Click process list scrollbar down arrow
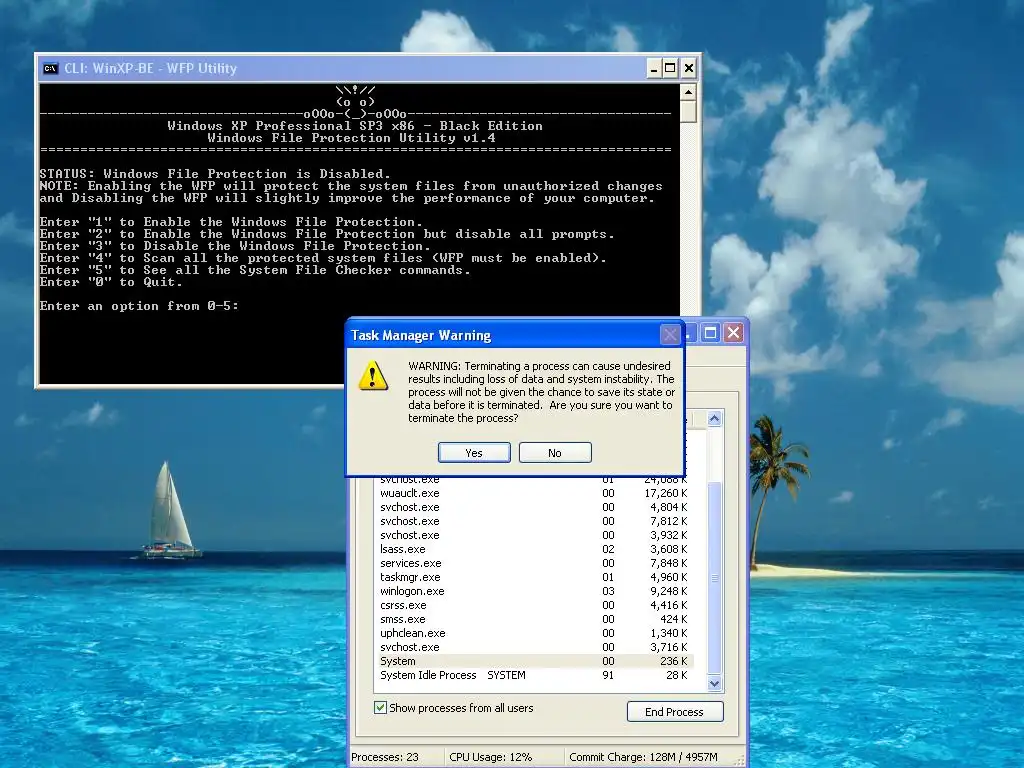This screenshot has height=768, width=1024. [714, 684]
